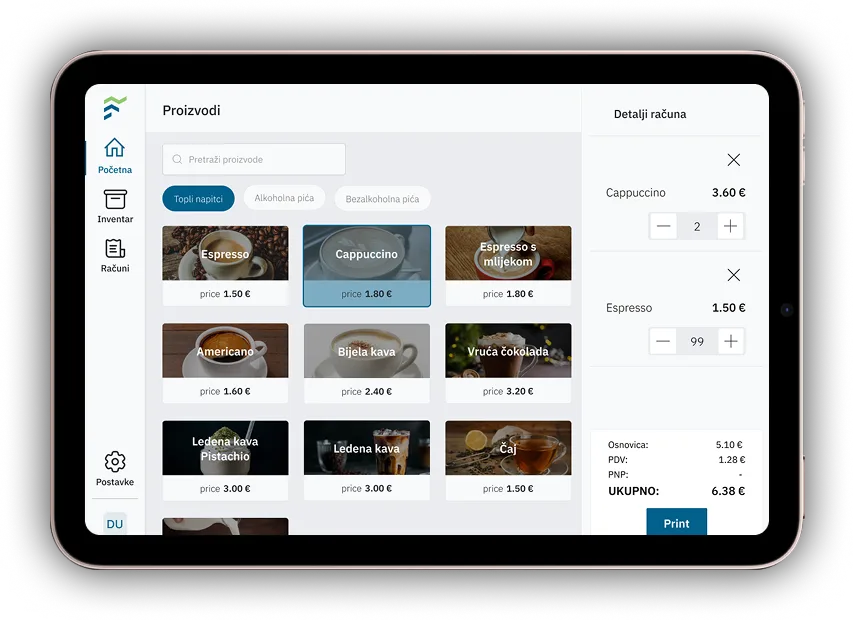Switch to Alkoholna pića category
The image size is (853, 620).
click(x=285, y=198)
